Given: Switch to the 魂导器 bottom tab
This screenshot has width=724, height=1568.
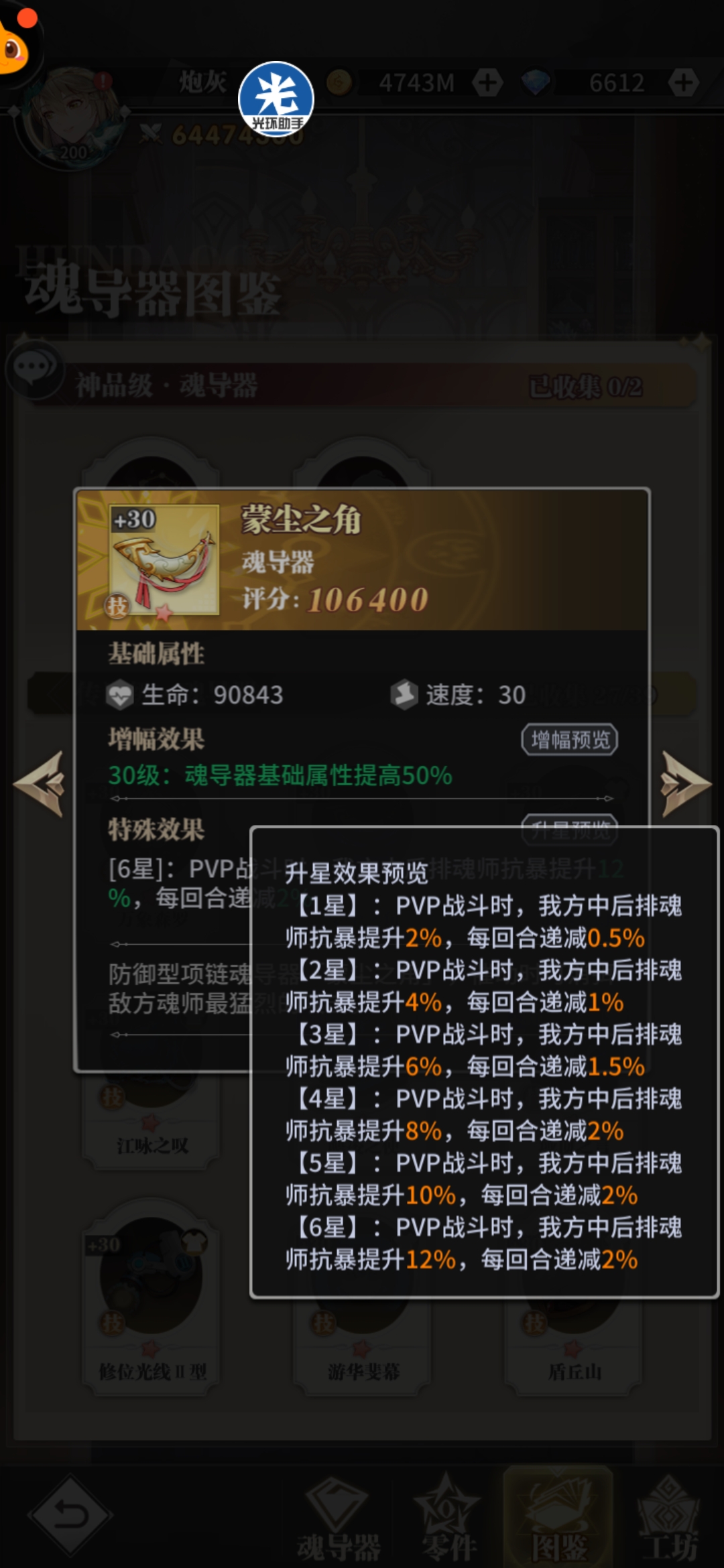Looking at the screenshot, I should tap(339, 1520).
